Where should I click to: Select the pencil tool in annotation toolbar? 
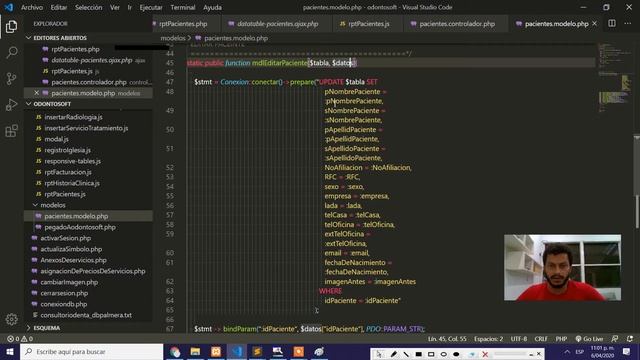click(x=393, y=354)
